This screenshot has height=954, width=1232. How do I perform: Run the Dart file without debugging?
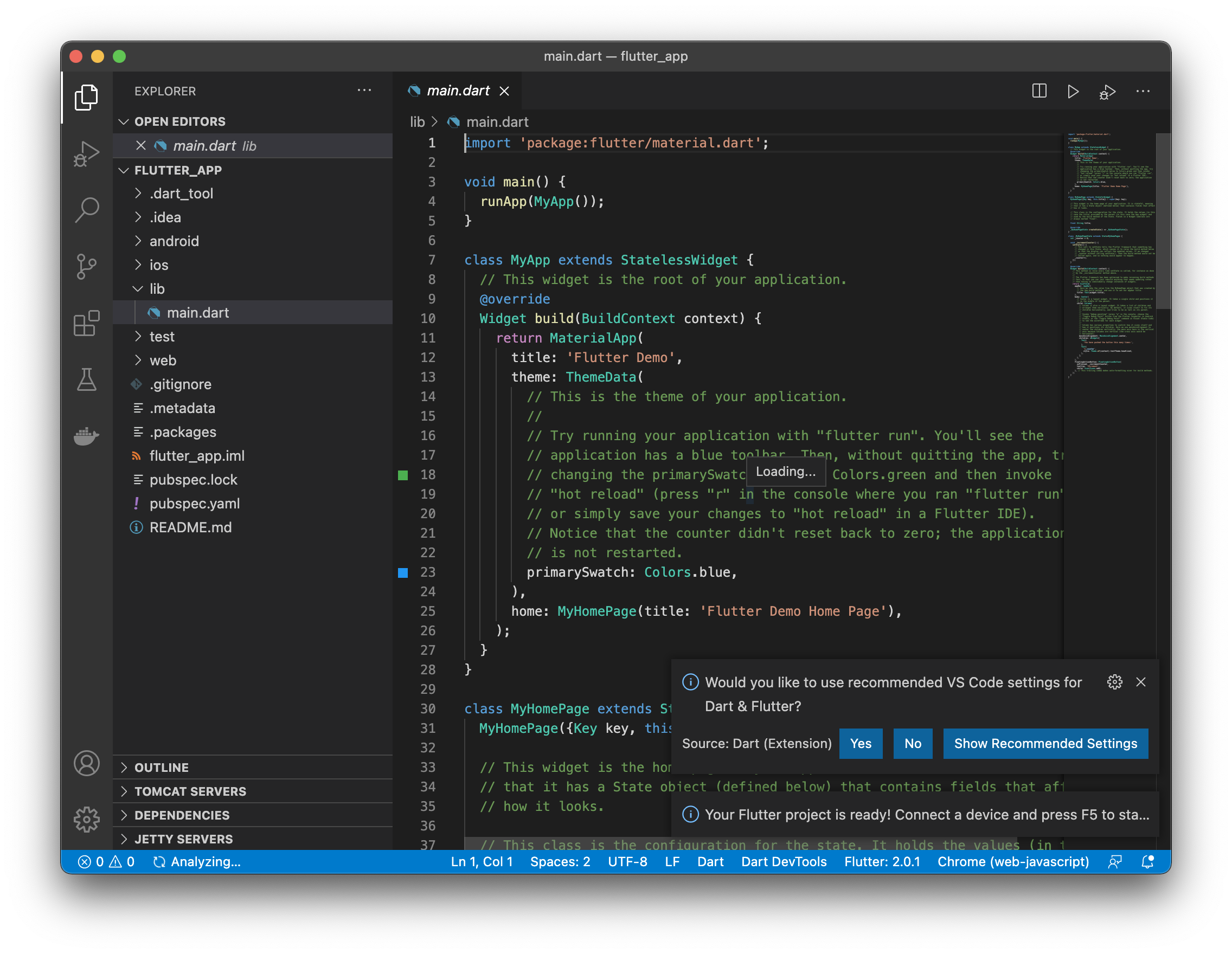point(1073,91)
